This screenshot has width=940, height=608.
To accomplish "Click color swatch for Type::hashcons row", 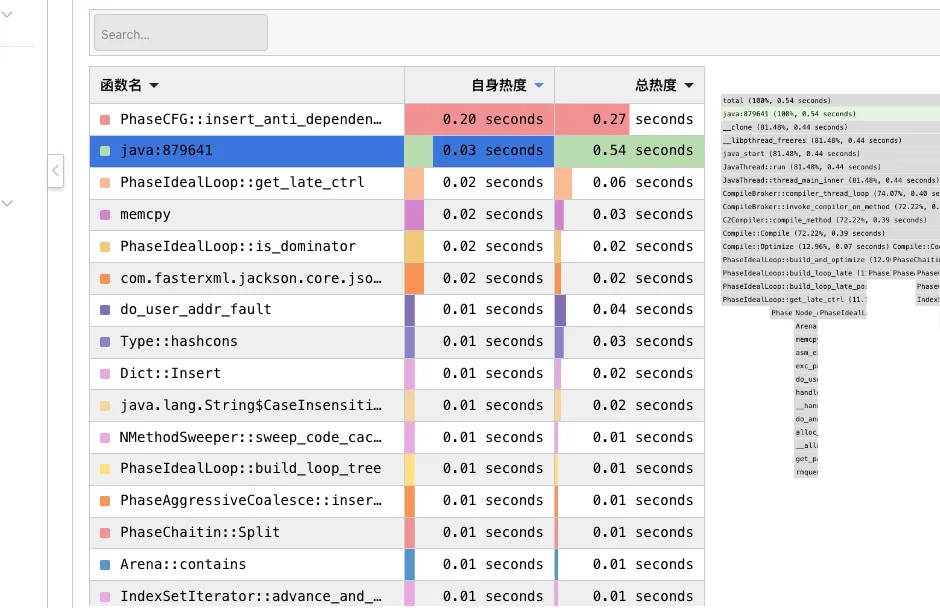I will click(x=105, y=342).
